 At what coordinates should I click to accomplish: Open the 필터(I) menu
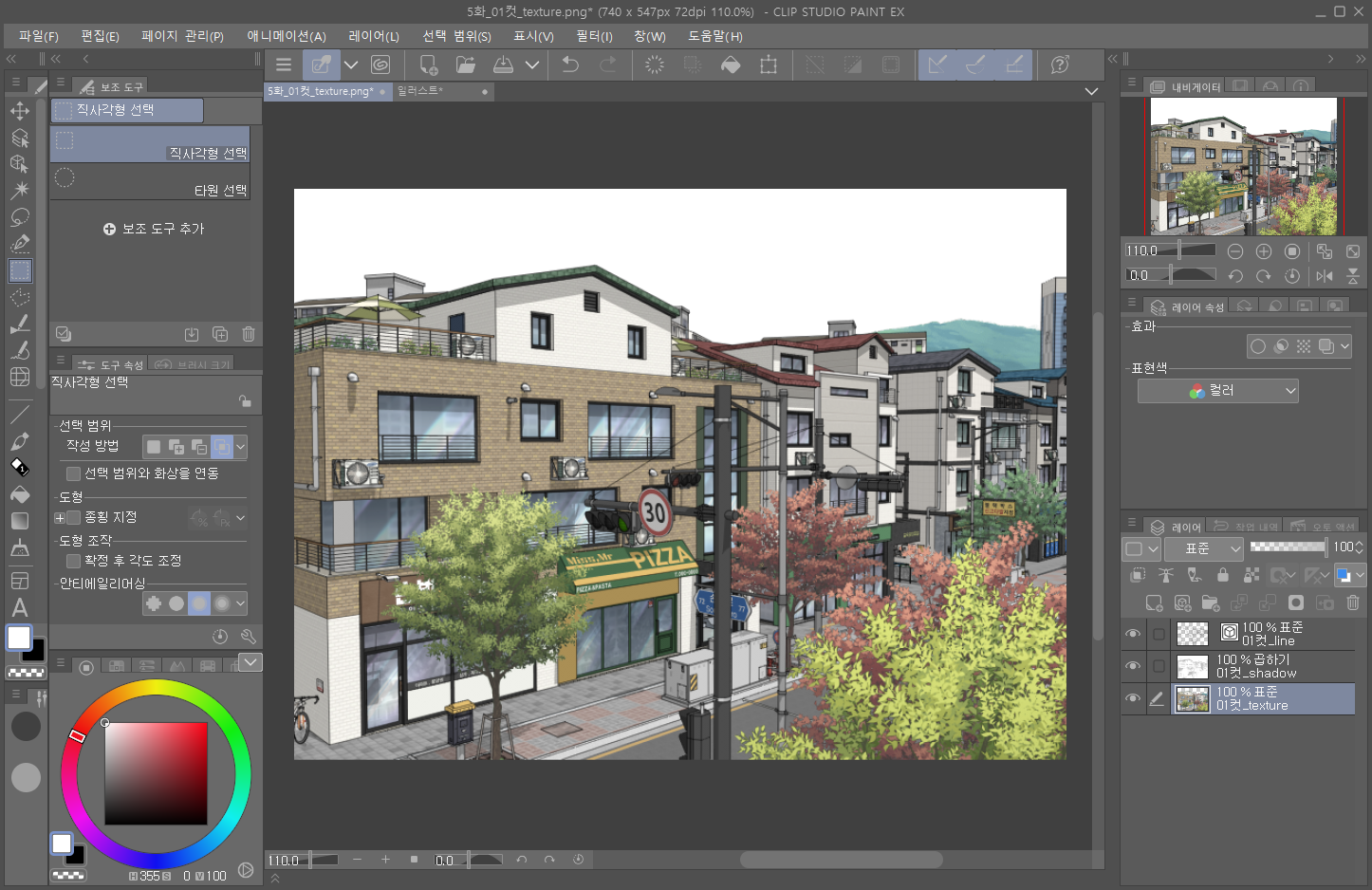coord(594,36)
